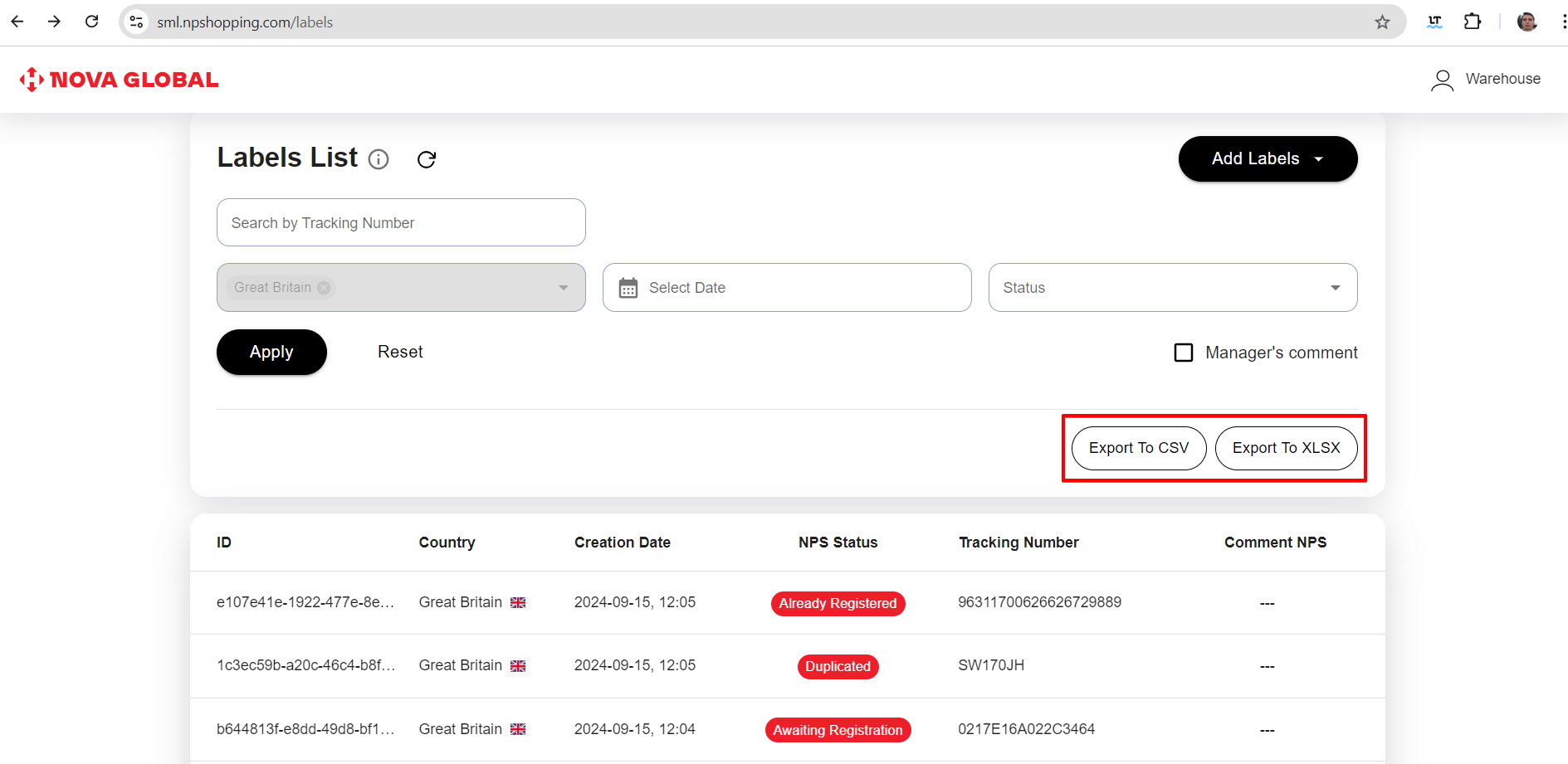The image size is (1568, 764).
Task: Reset the filters
Action: tap(400, 352)
